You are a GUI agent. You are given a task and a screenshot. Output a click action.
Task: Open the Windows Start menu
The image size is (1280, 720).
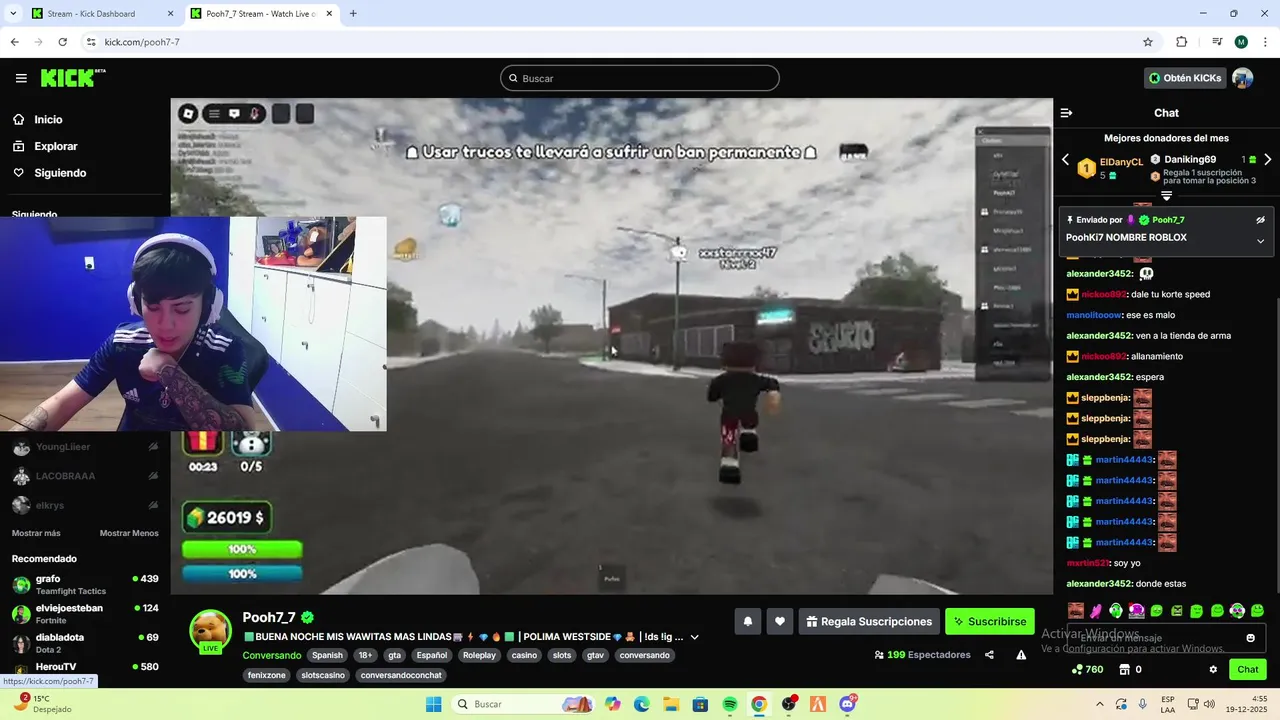point(433,704)
